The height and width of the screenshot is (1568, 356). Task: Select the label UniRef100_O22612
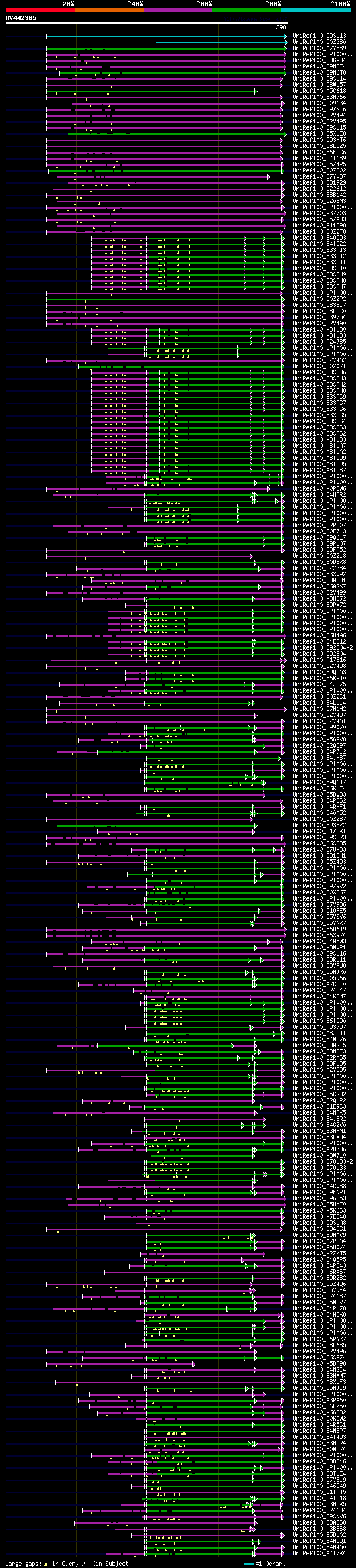tap(319, 189)
